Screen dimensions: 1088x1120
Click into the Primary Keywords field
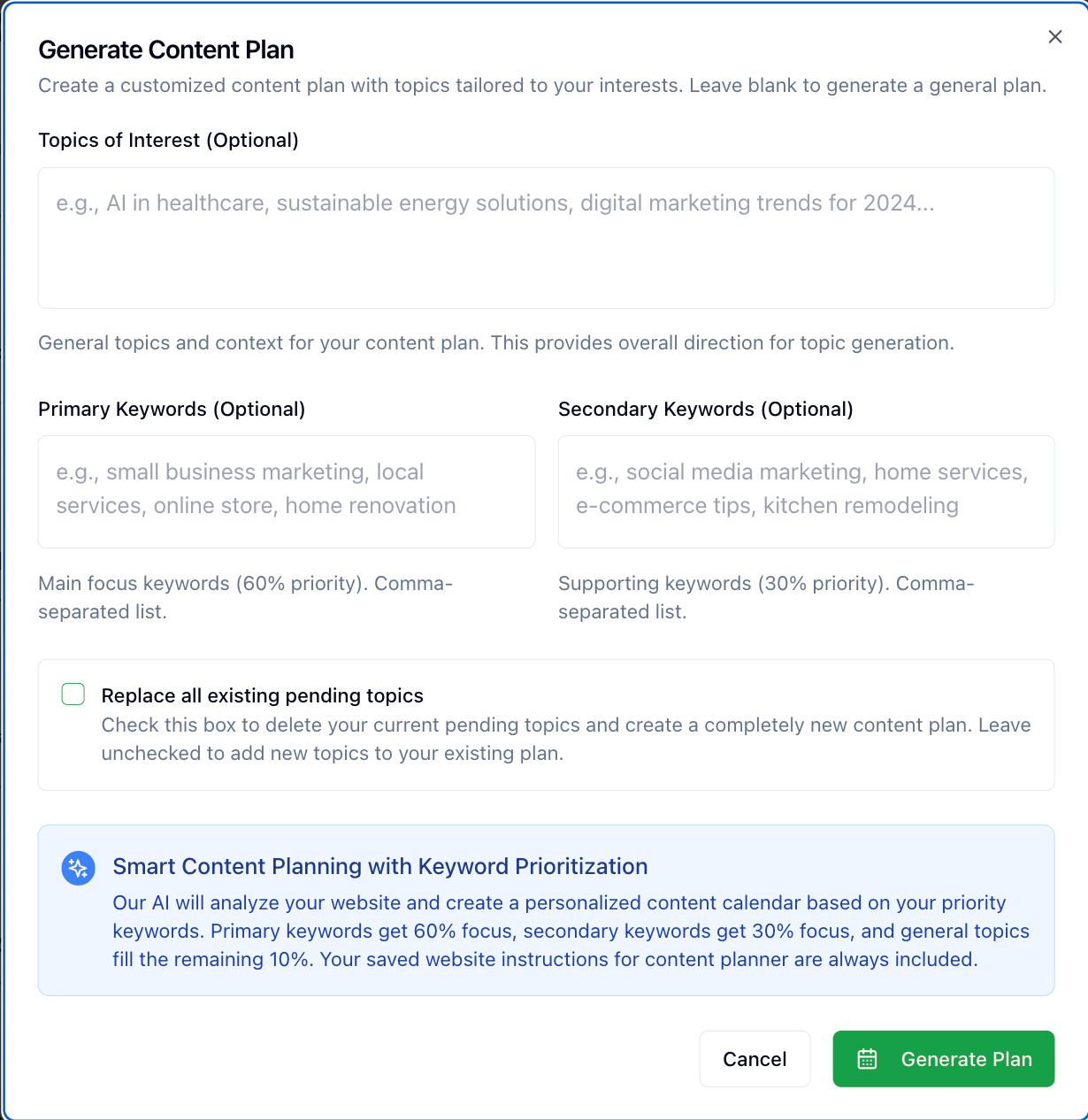coord(287,492)
